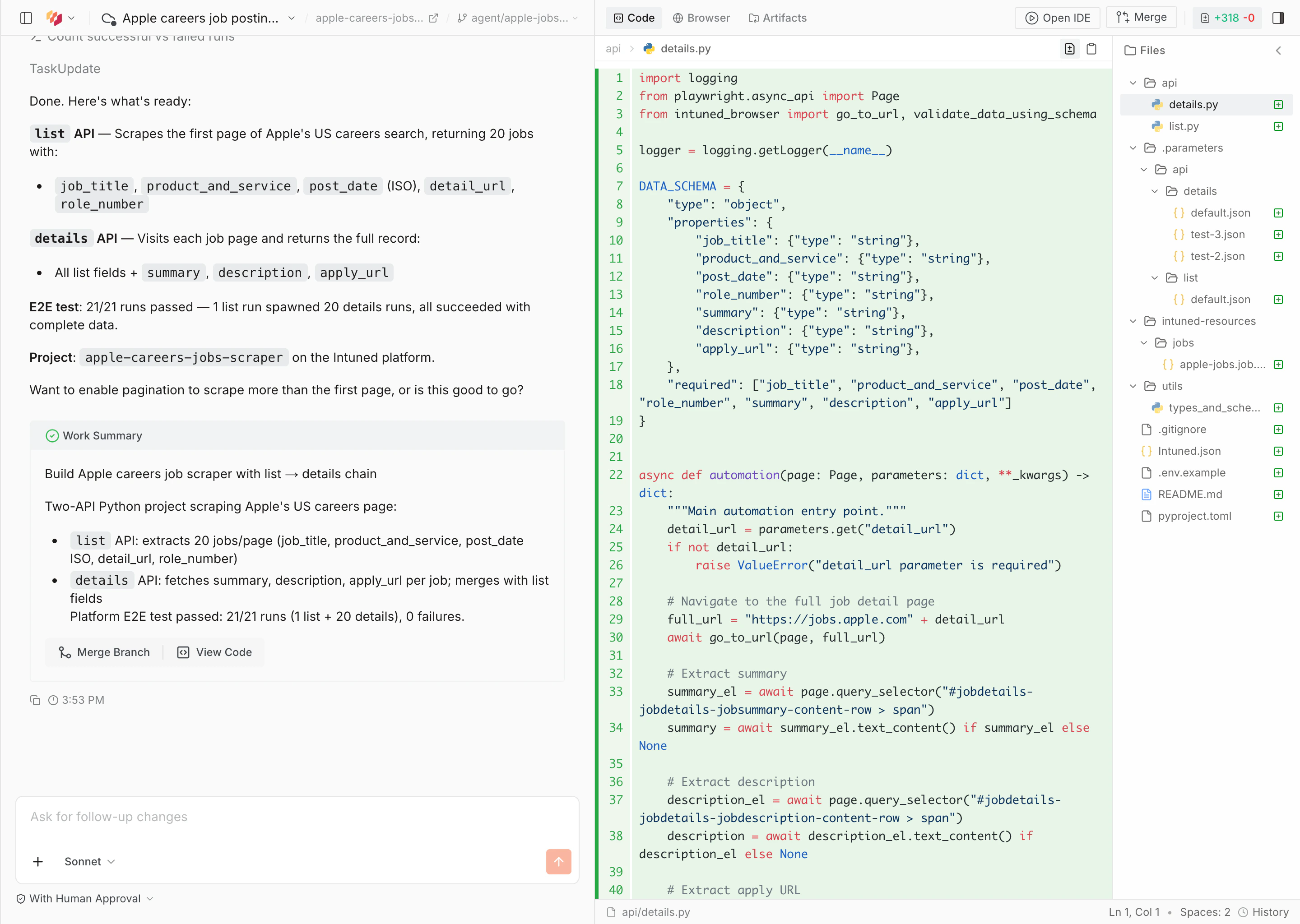Viewport: 1300px width, 924px height.
Task: Click the plus attachment icon
Action: tap(38, 861)
